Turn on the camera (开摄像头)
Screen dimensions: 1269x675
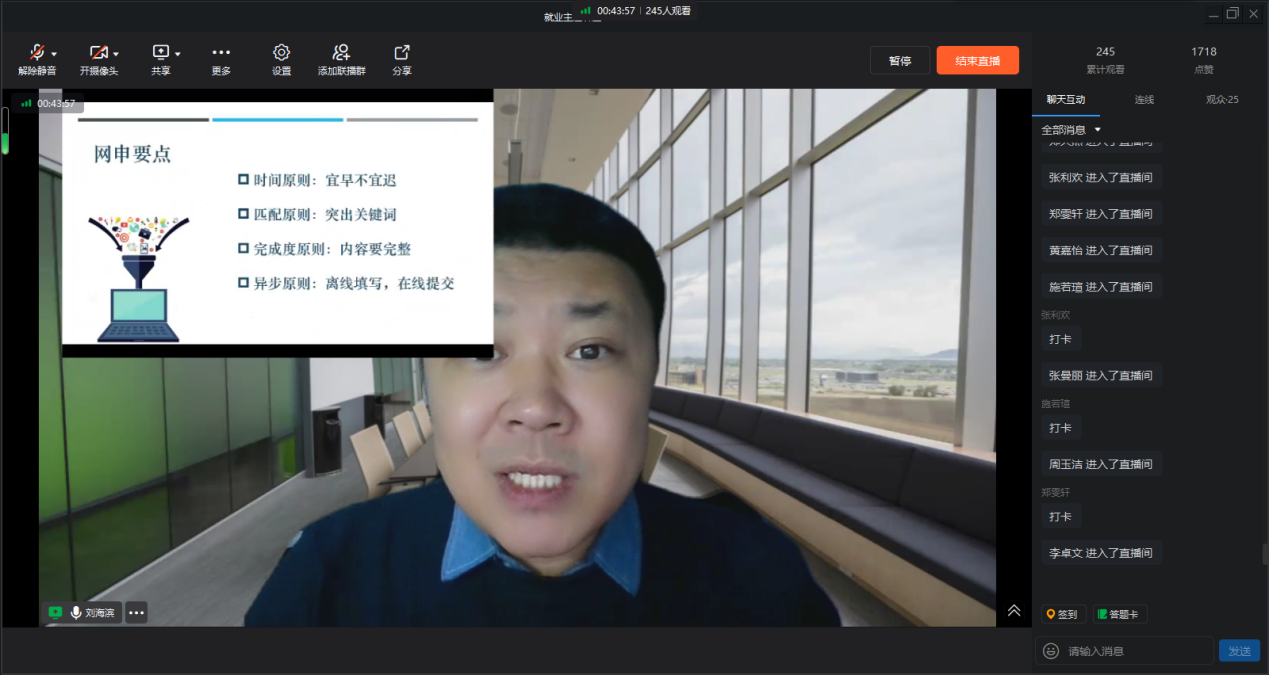98,53
